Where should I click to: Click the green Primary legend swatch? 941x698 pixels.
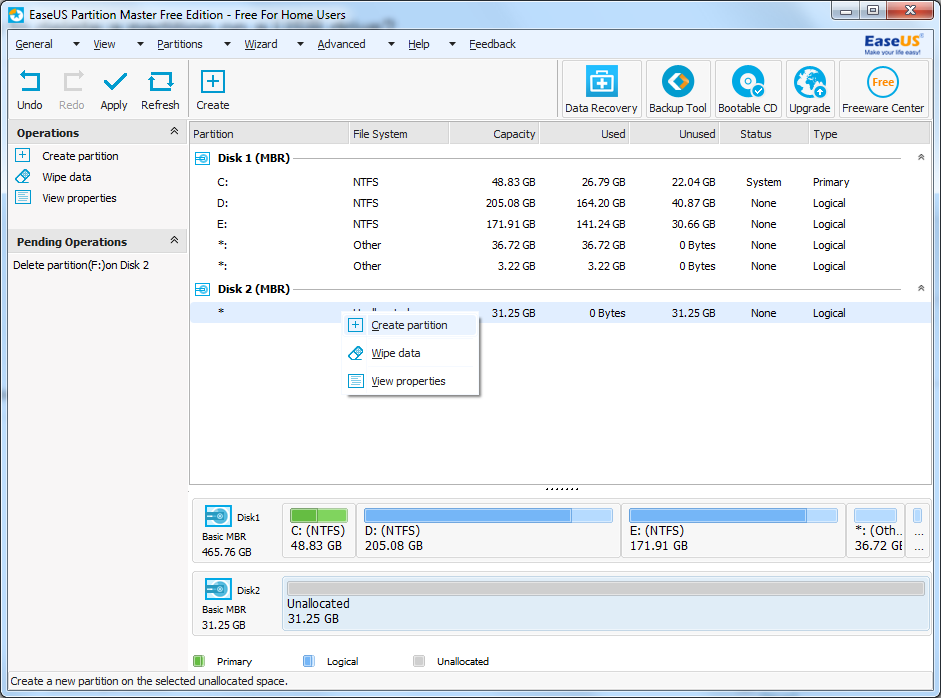pyautogui.click(x=199, y=661)
